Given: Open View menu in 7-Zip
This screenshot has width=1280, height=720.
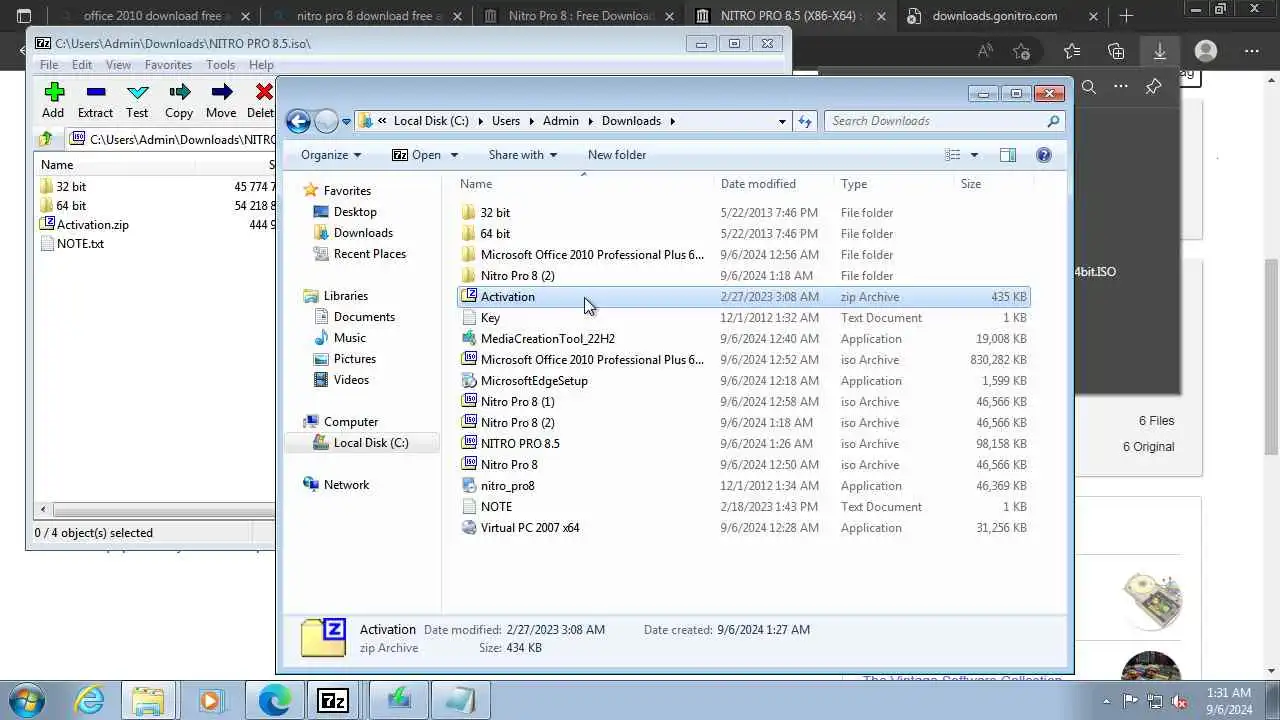Looking at the screenshot, I should pos(118,65).
